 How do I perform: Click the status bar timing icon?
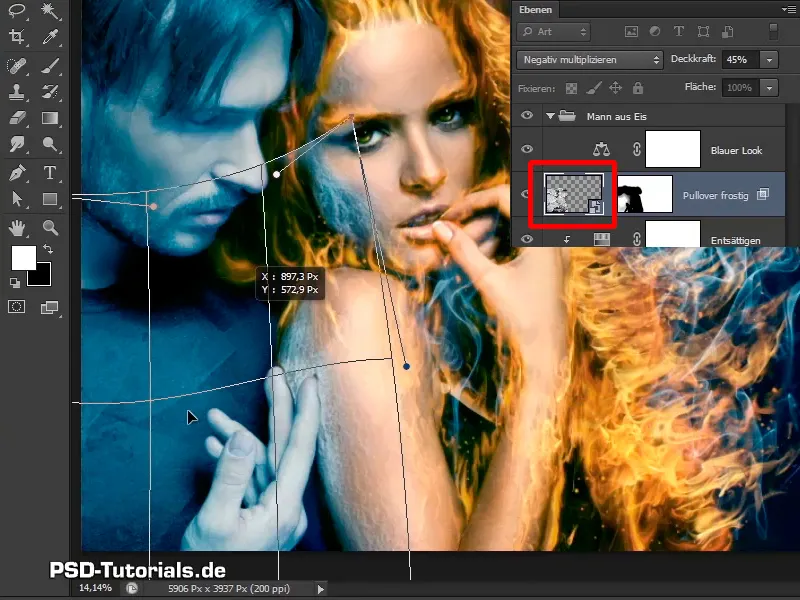[x=132, y=588]
